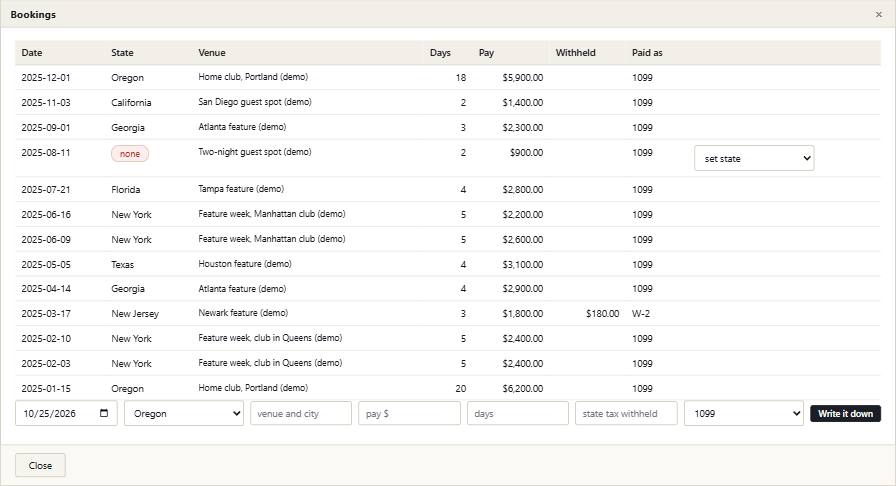The width and height of the screenshot is (896, 486).
Task: Select the 2025-02-03 date cell
Action: pos(46,364)
